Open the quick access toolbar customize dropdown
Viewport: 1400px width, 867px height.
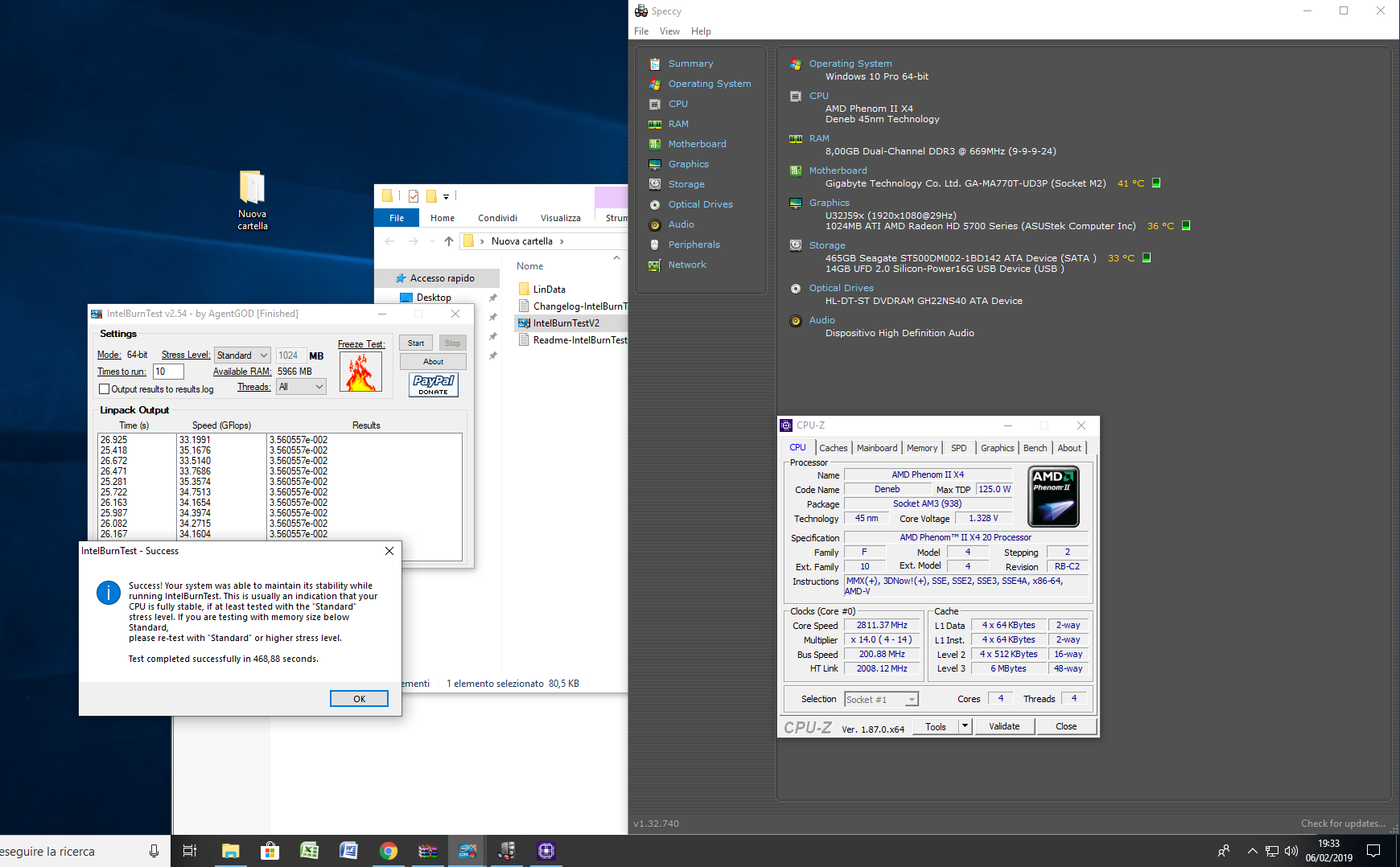(446, 196)
